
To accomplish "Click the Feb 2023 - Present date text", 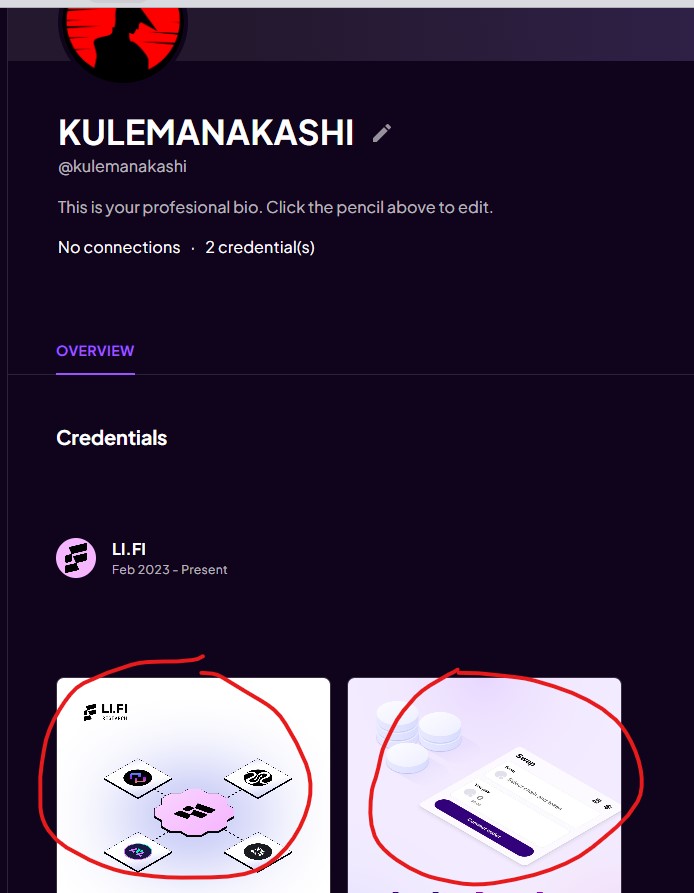I will (170, 570).
